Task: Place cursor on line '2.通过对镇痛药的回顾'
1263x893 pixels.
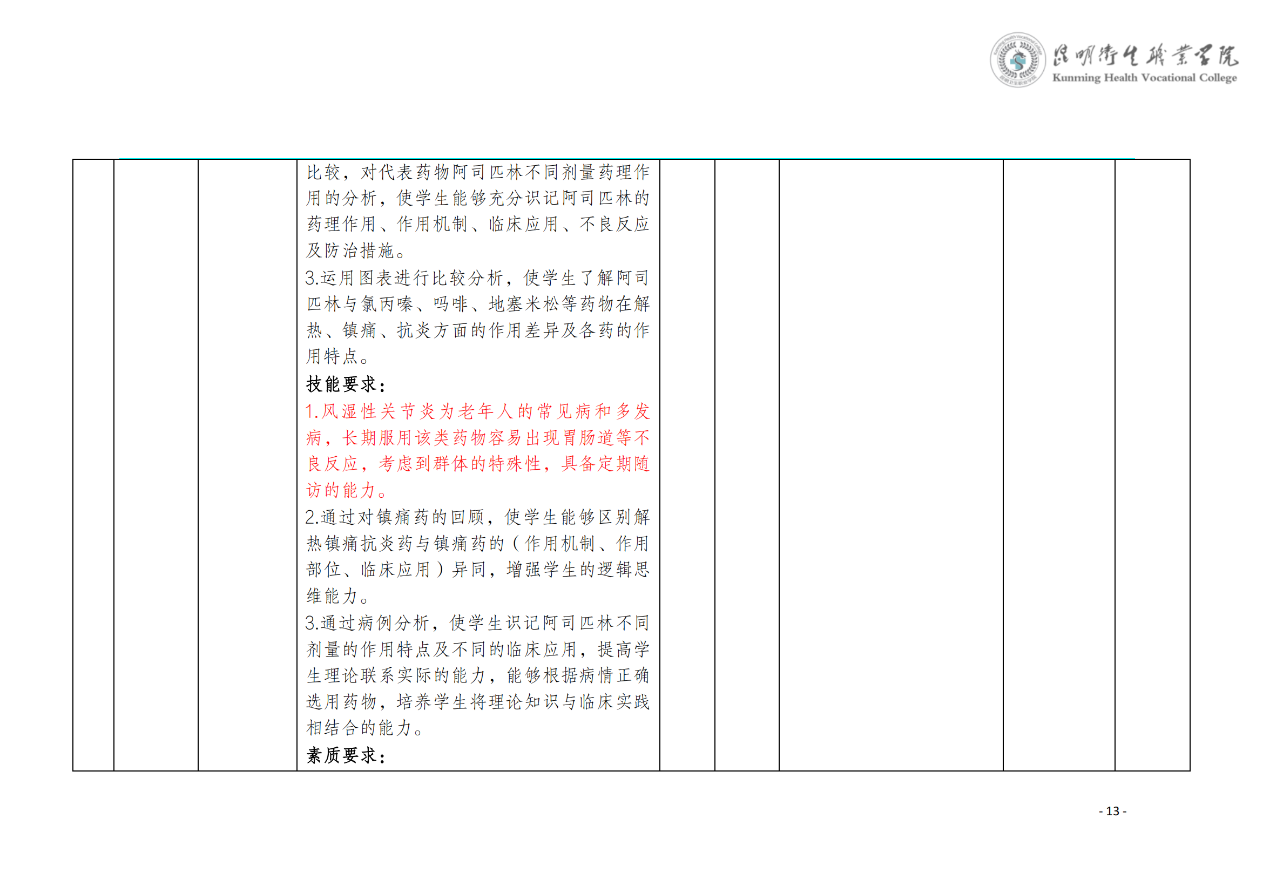Action: (478, 517)
